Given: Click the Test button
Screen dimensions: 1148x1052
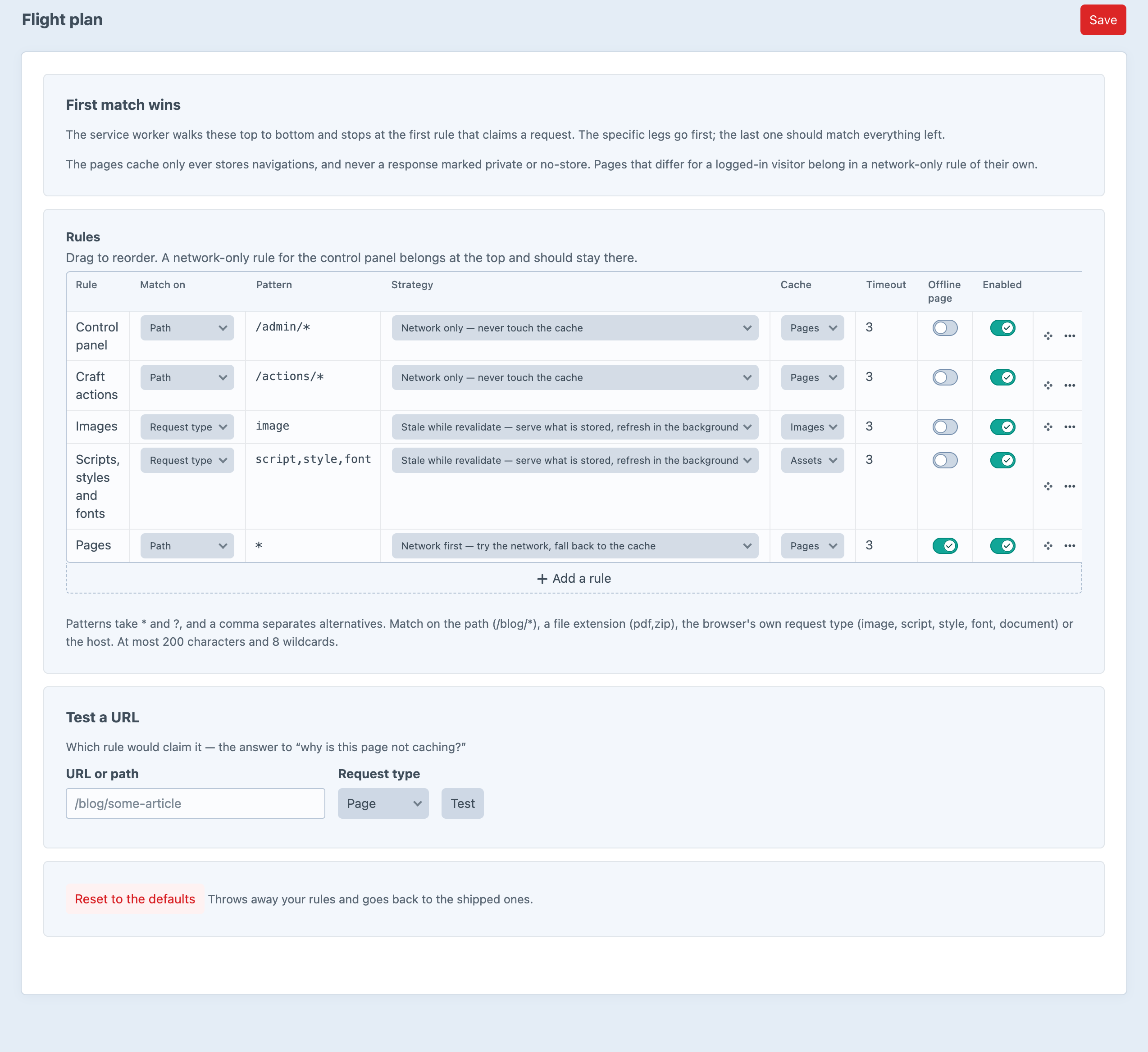Looking at the screenshot, I should tap(462, 803).
